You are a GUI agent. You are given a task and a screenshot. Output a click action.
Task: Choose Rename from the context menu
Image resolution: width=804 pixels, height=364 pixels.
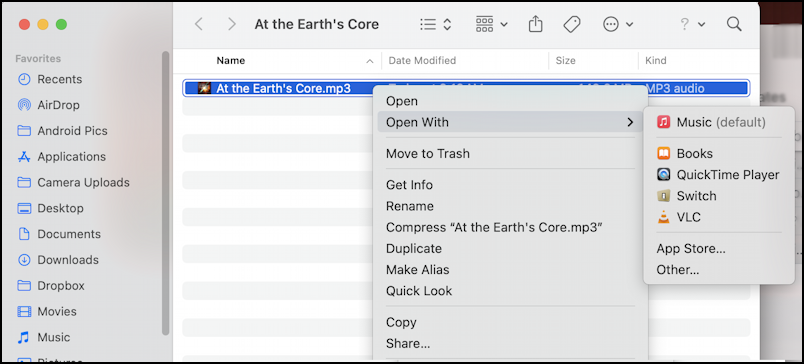(410, 206)
